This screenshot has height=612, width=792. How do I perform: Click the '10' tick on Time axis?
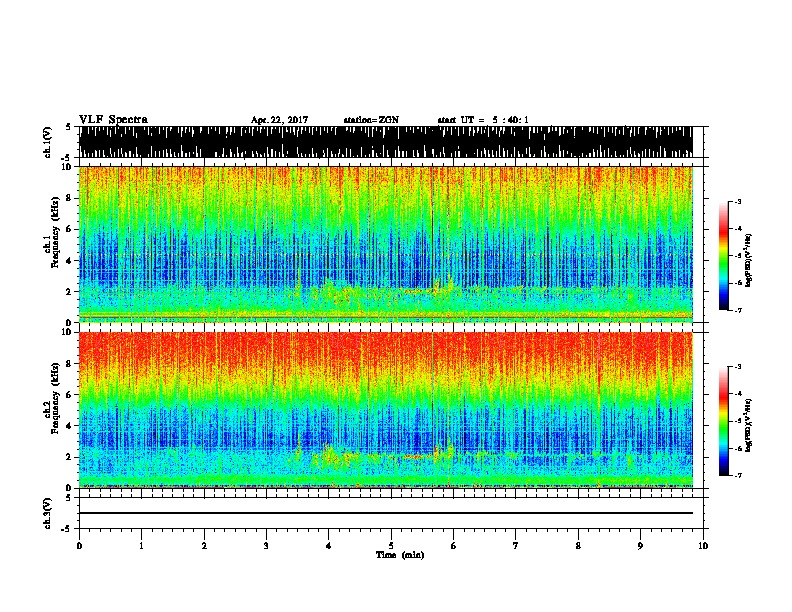tap(703, 546)
